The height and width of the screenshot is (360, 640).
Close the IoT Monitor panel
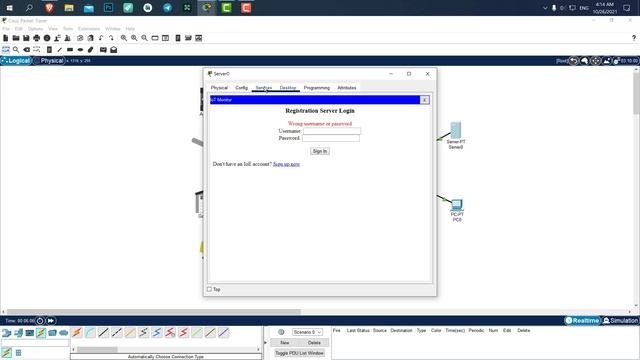coord(424,100)
